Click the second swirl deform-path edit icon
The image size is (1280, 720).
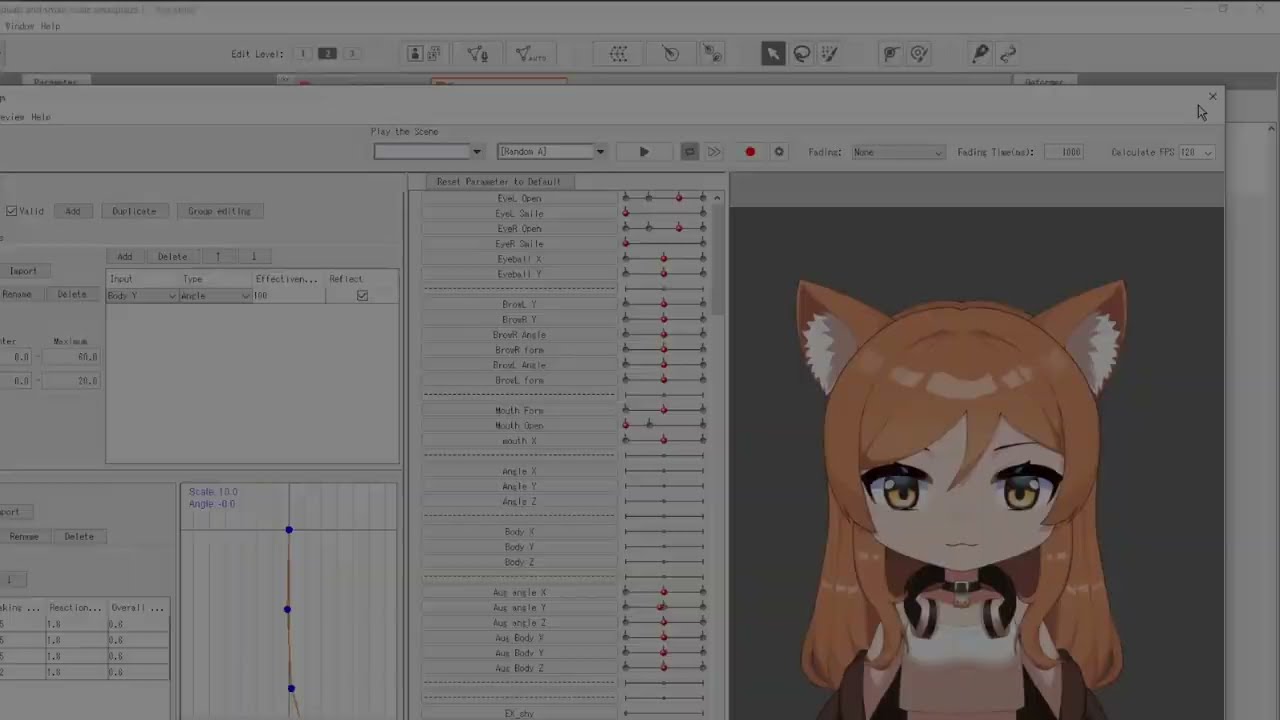pos(919,54)
